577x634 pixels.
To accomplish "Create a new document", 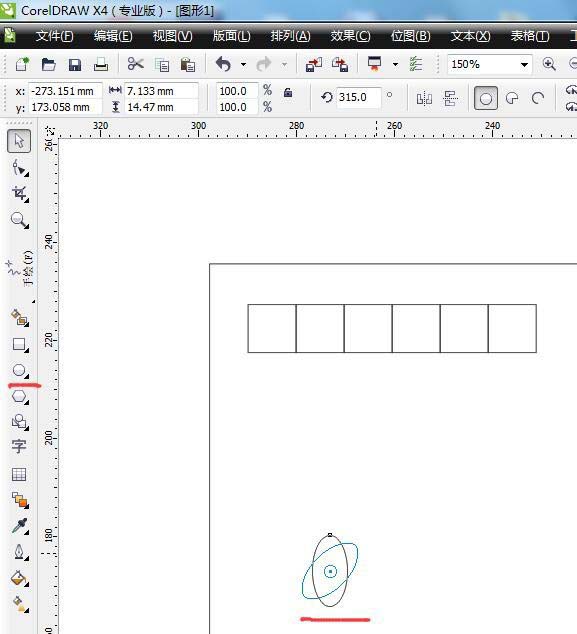I will pyautogui.click(x=22, y=64).
